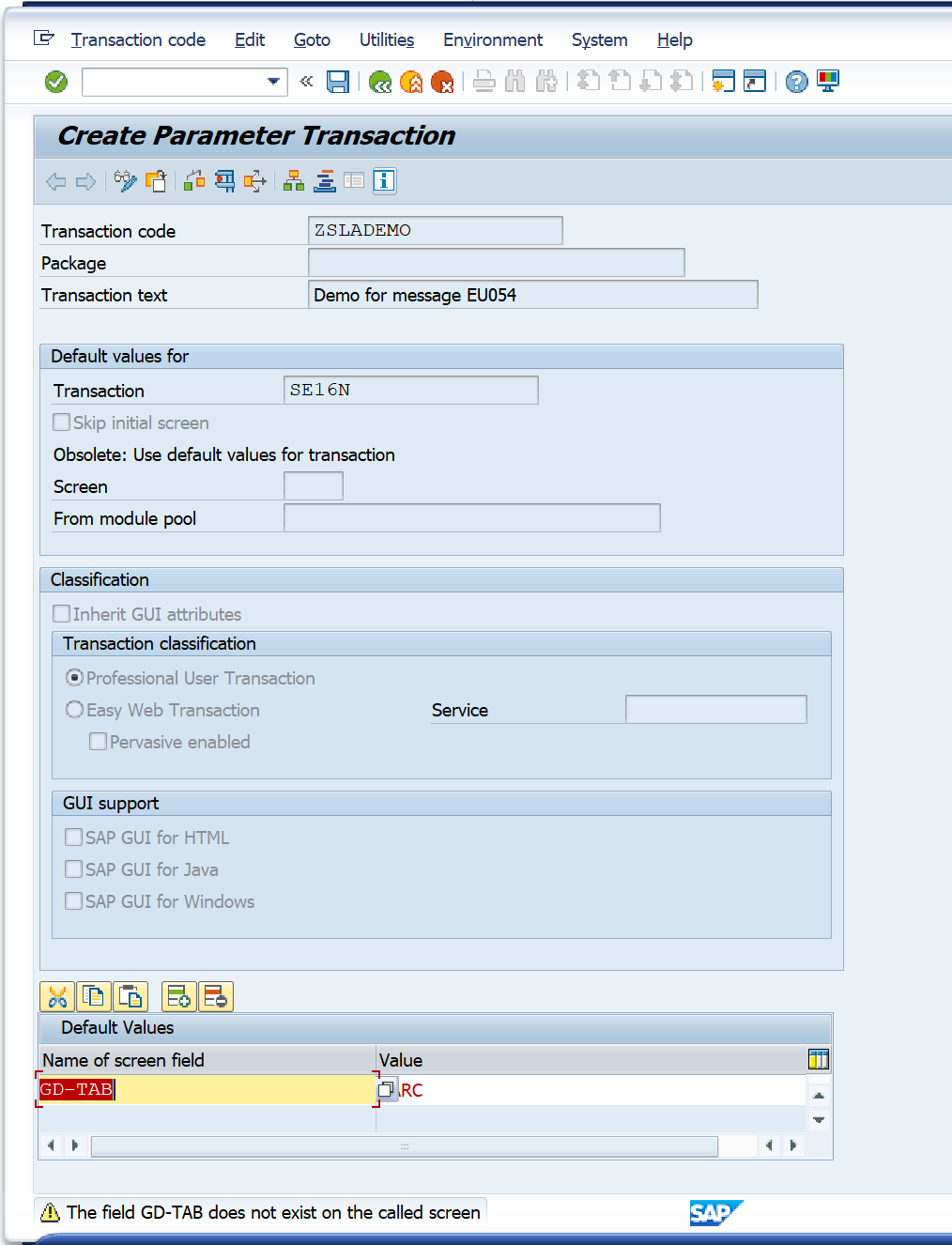The height and width of the screenshot is (1245, 952).
Task: Click the Cut scissors button
Action: point(58,996)
